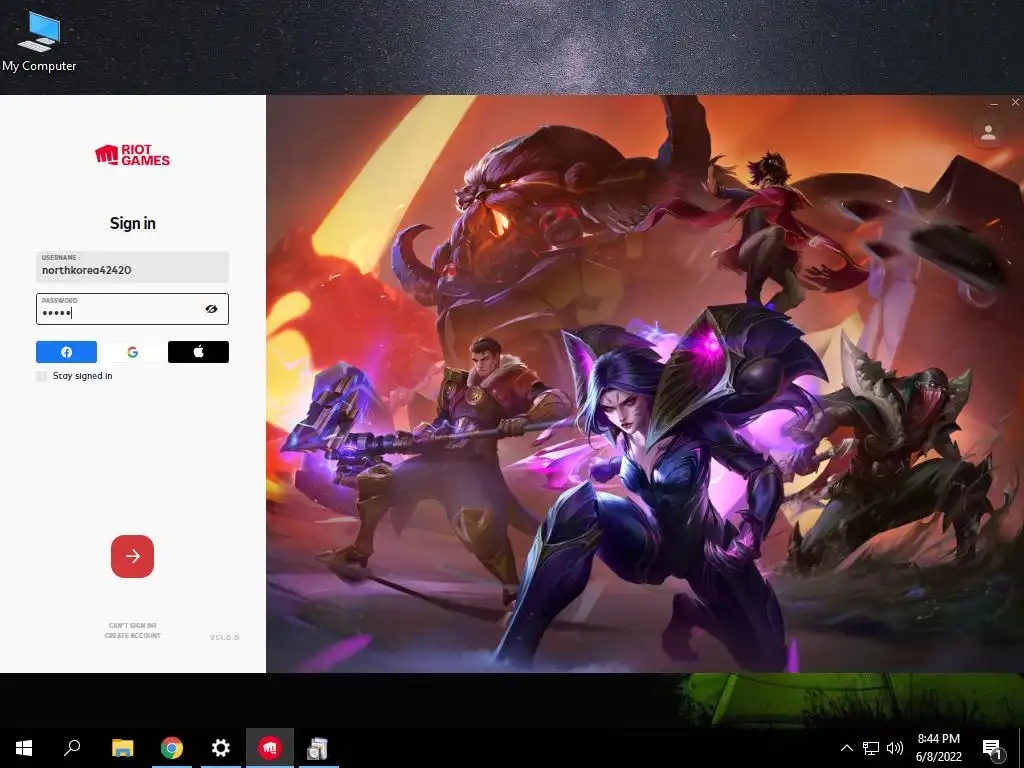The height and width of the screenshot is (768, 1024).
Task: Launch Google Chrome from the taskbar
Action: click(172, 748)
